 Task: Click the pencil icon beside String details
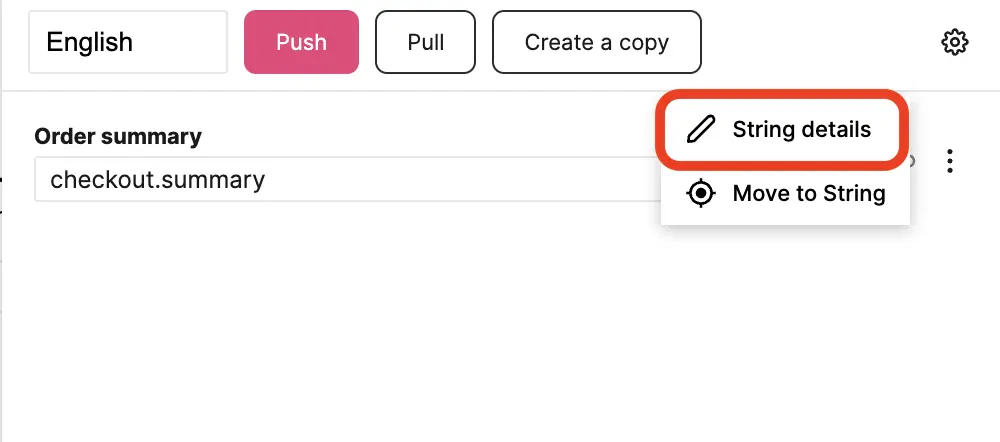point(703,129)
